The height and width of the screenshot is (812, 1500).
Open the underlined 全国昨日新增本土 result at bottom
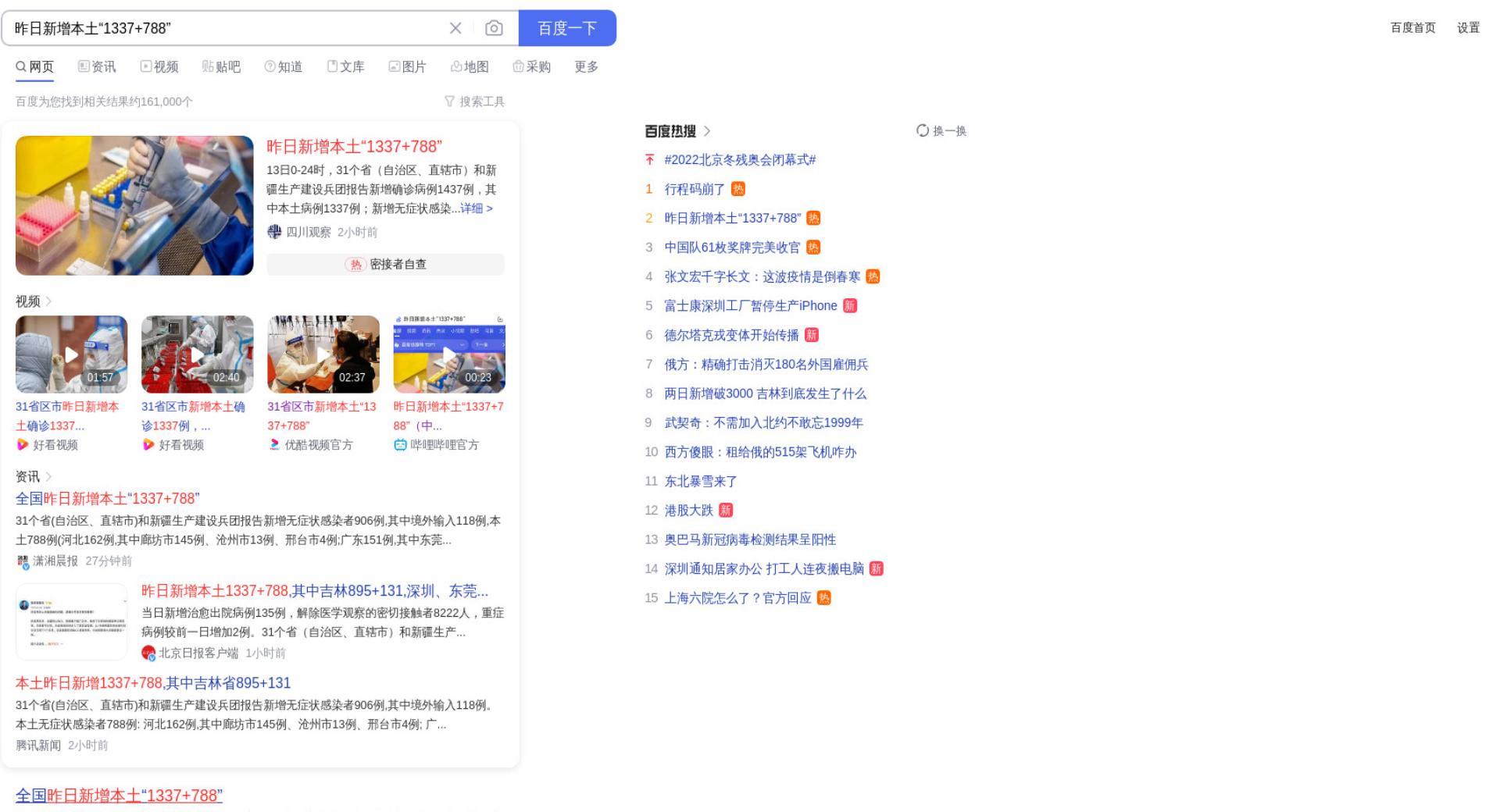(x=119, y=796)
